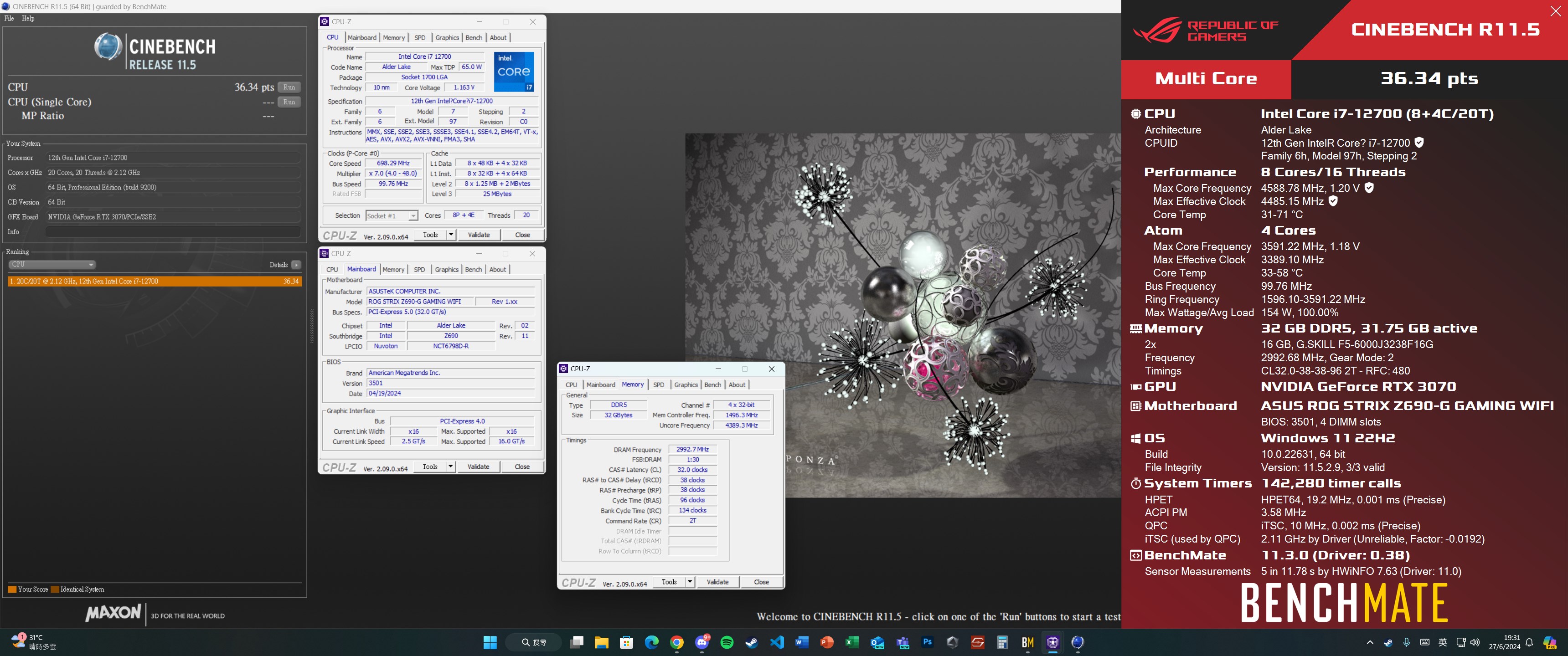Open the Help menu in Cinebench
Viewport: 1568px width, 656px height.
tap(28, 18)
